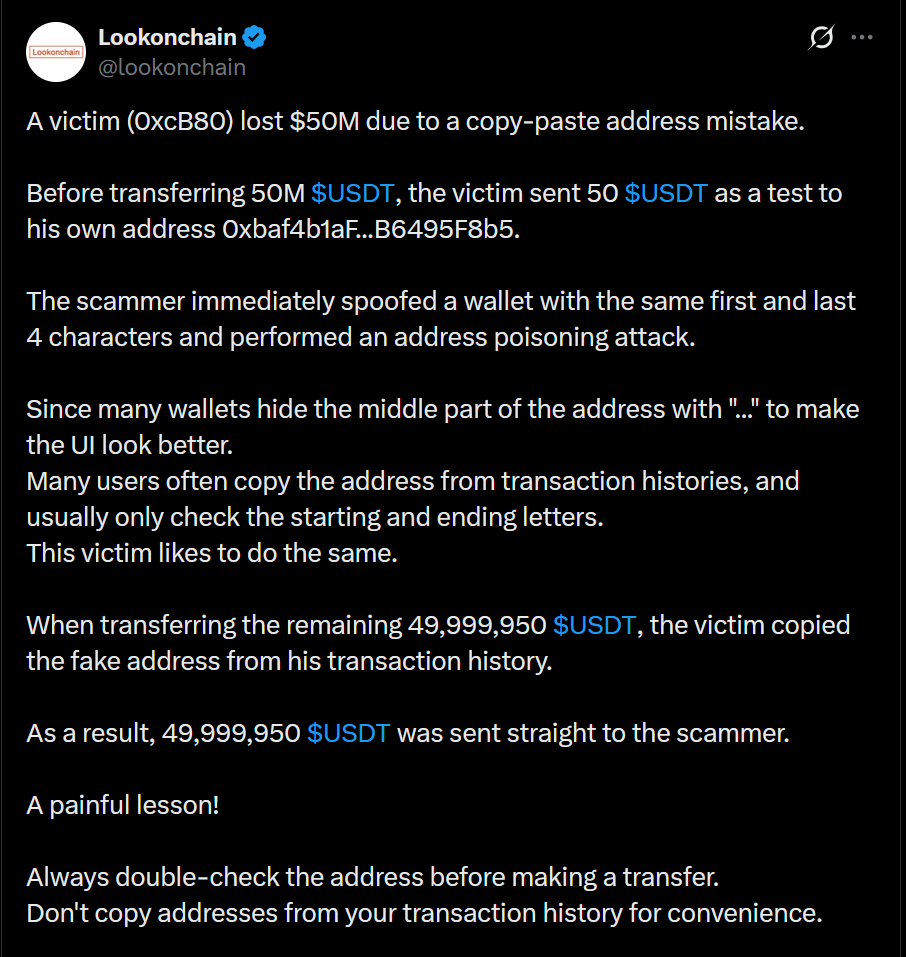Click $USDT cashtag after "transferring 50M"
Image resolution: width=906 pixels, height=957 pixels.
point(354,193)
